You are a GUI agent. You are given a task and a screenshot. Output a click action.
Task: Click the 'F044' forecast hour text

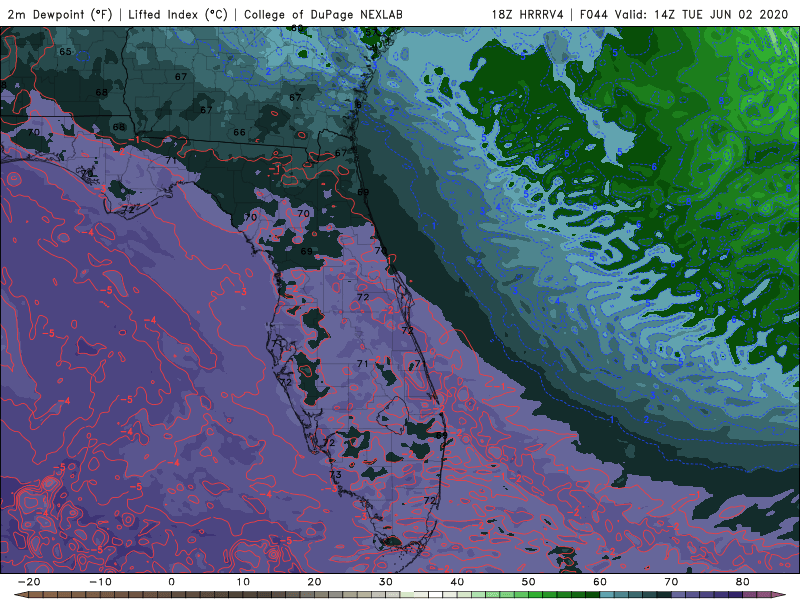coord(594,14)
